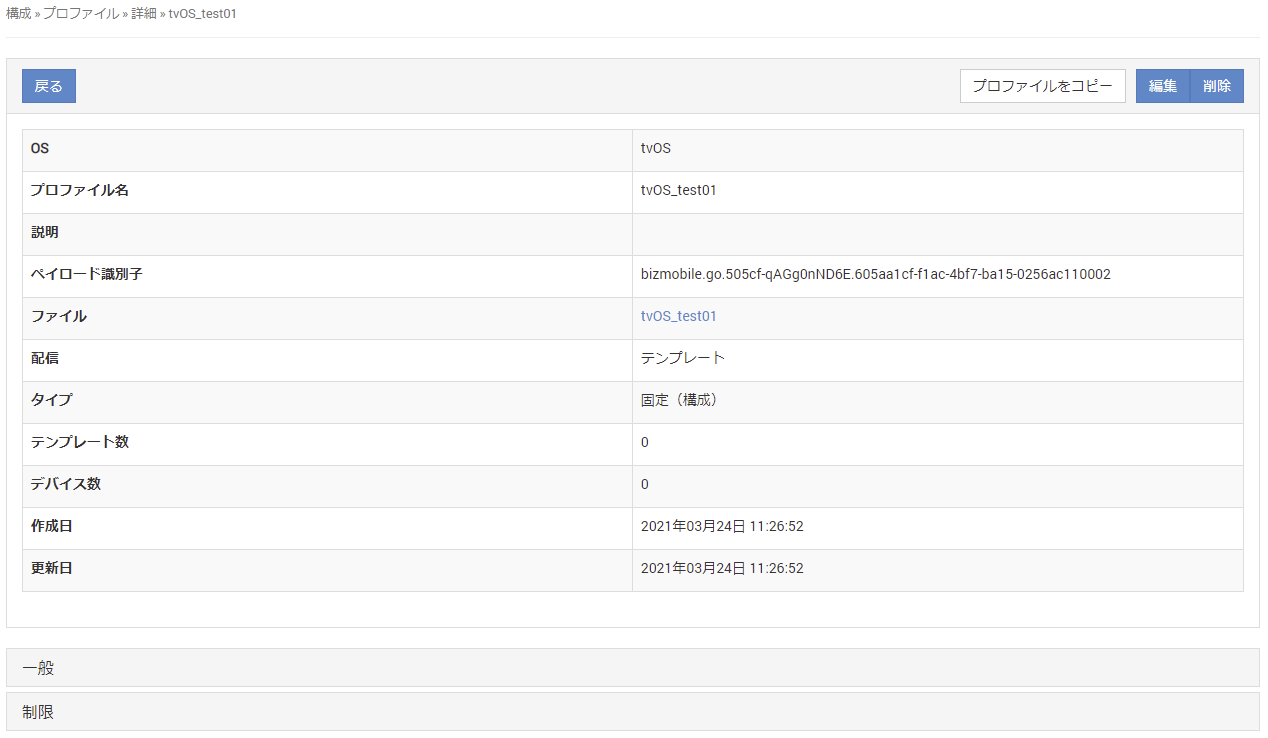The width and height of the screenshot is (1268, 738).
Task: Click the payload identifier value text
Action: tap(875, 274)
